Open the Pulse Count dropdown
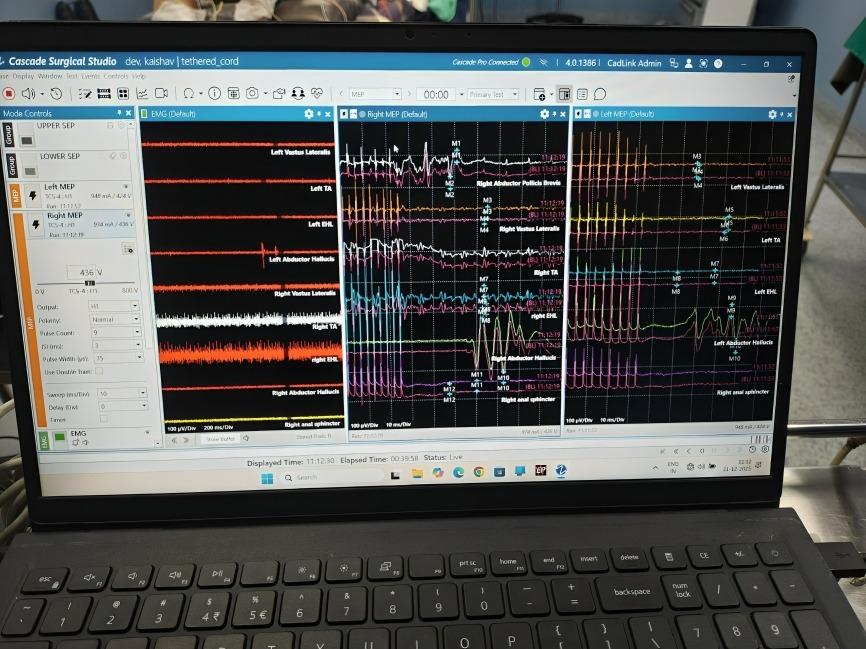Viewport: 866px width, 649px height. coord(116,331)
